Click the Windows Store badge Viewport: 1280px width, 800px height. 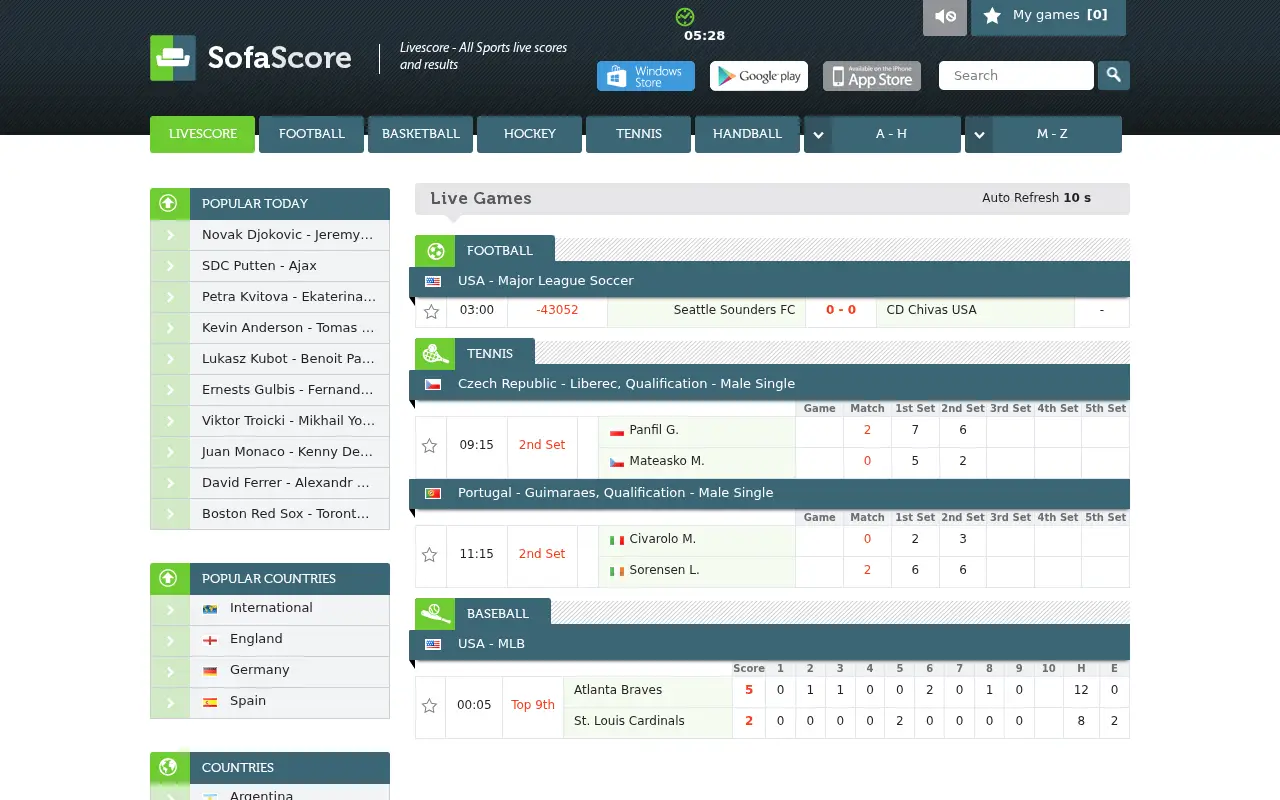click(x=646, y=76)
